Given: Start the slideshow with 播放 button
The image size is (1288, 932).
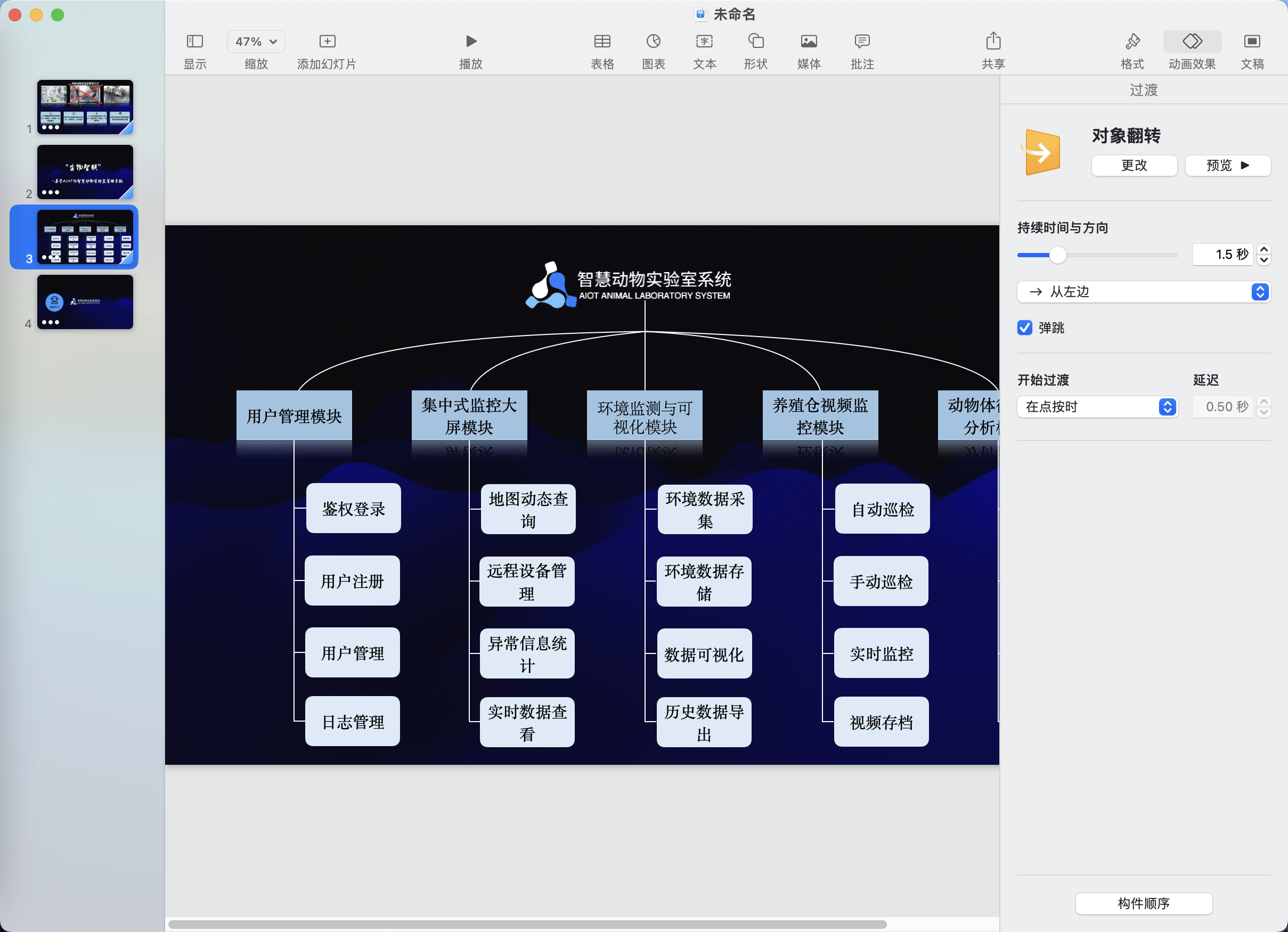Looking at the screenshot, I should click(x=471, y=42).
